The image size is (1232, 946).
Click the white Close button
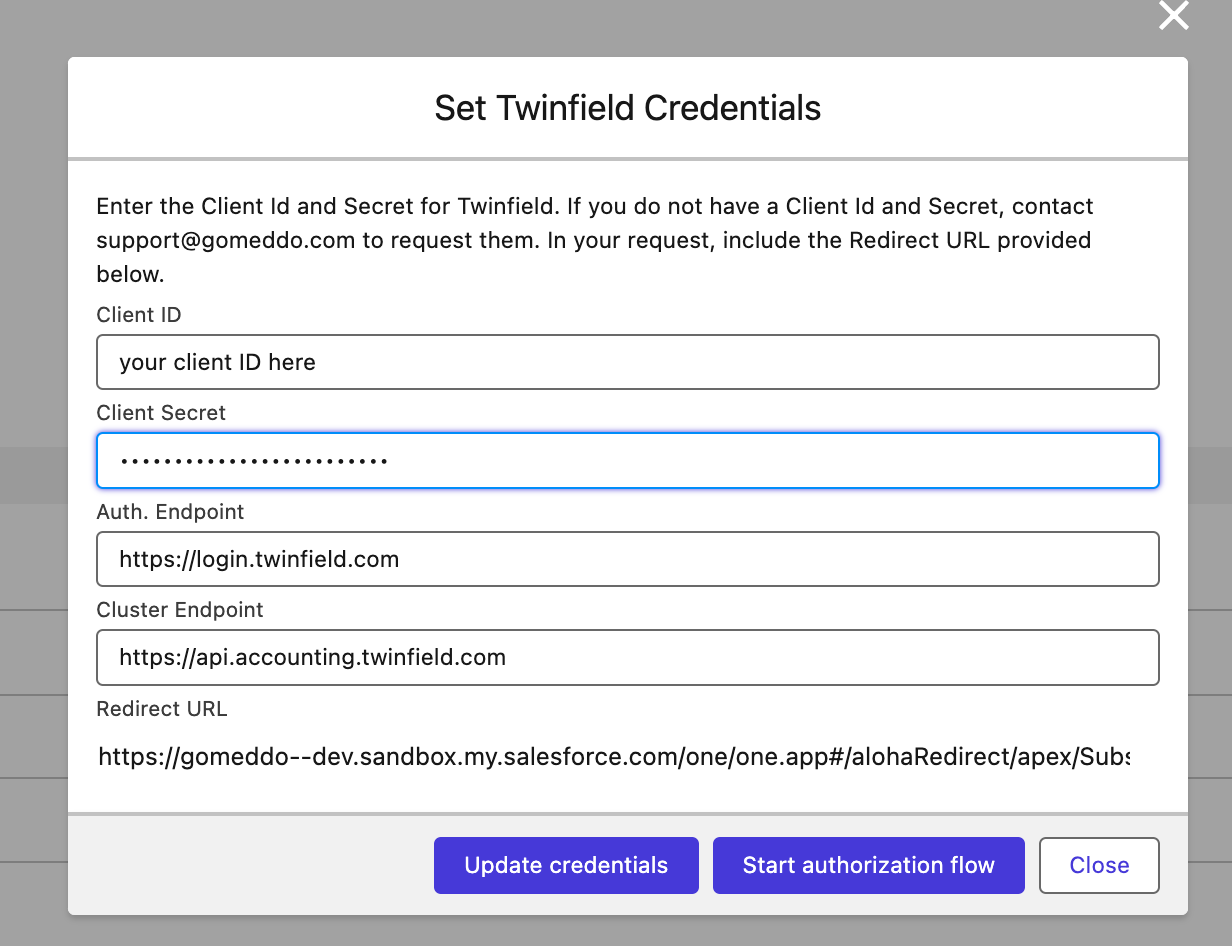coord(1099,865)
